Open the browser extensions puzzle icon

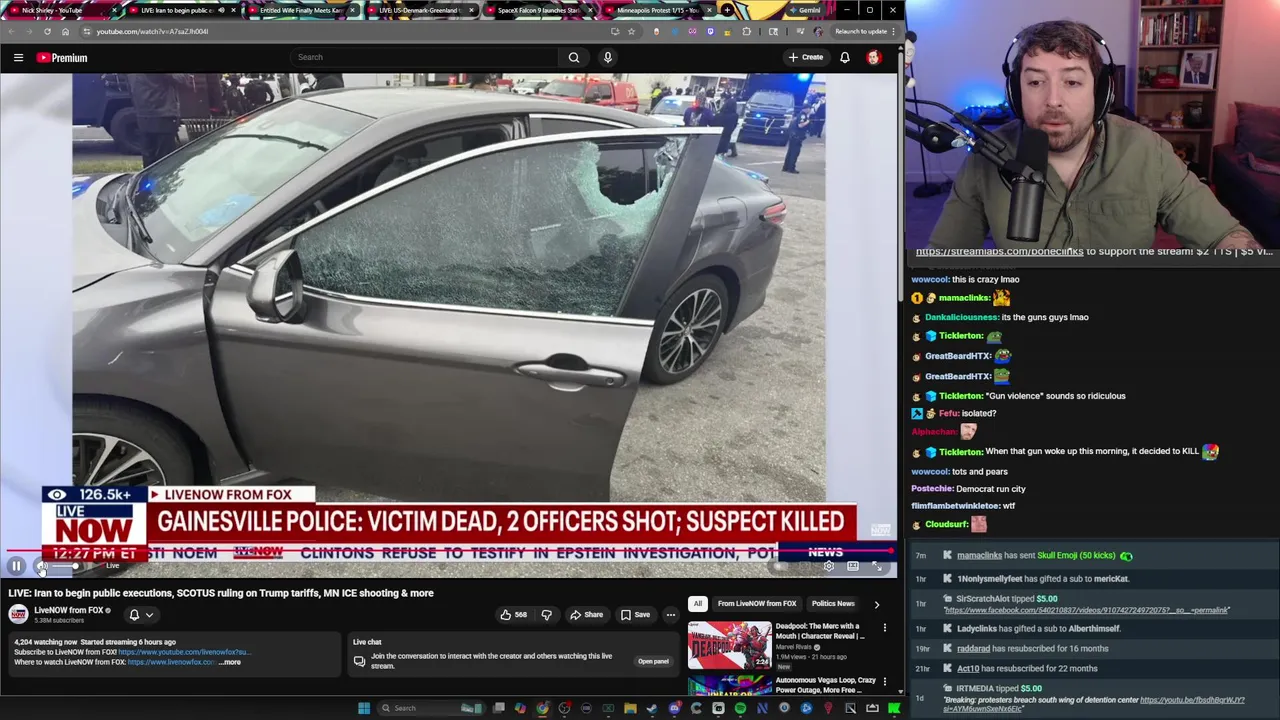click(x=747, y=31)
